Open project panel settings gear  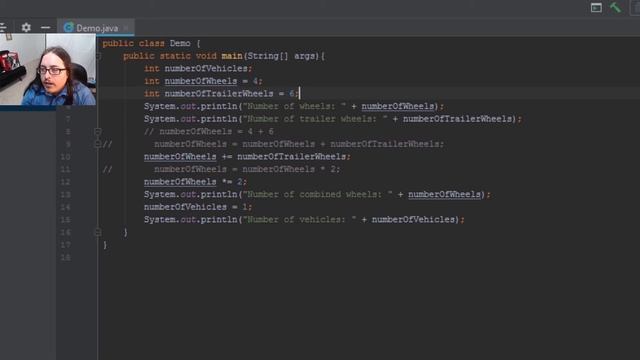tap(26, 27)
